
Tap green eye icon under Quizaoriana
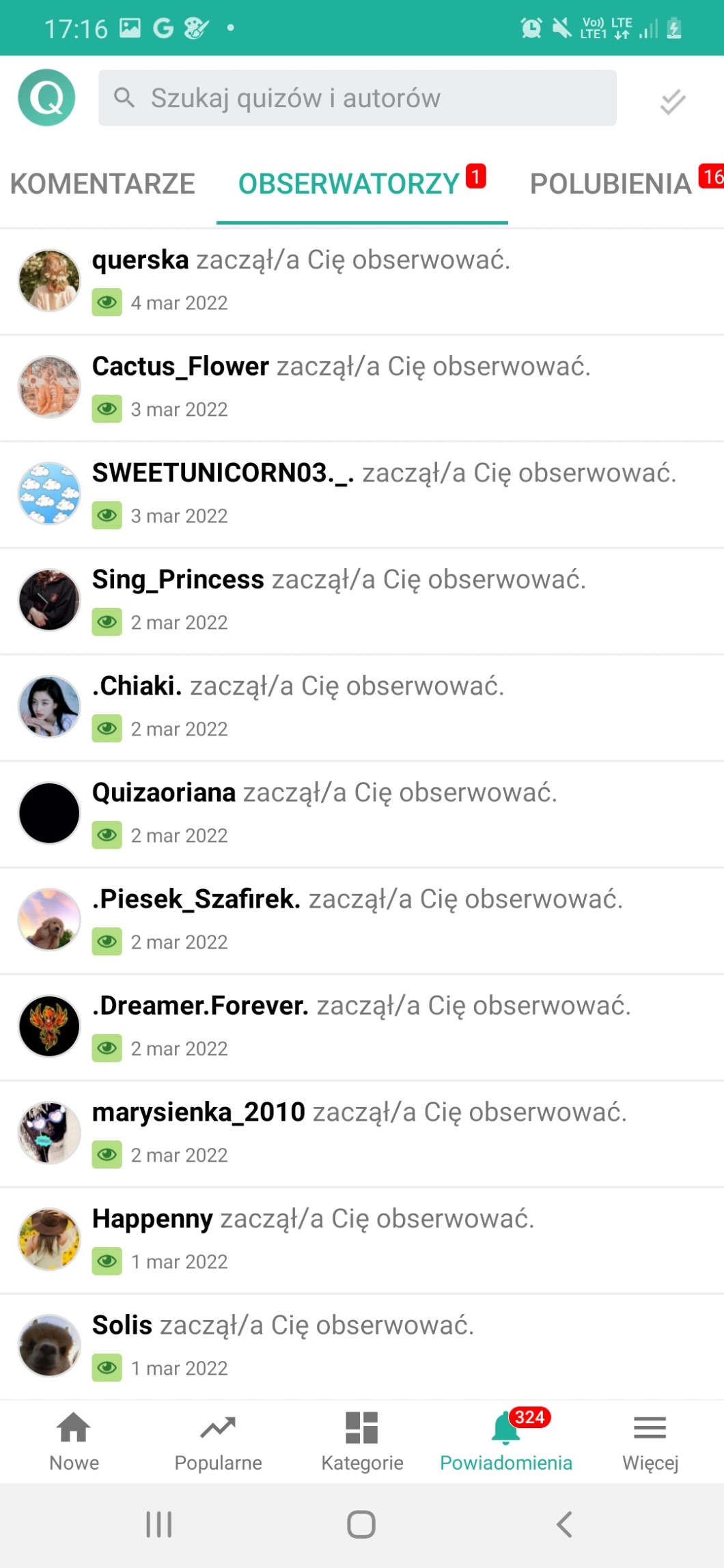107,835
